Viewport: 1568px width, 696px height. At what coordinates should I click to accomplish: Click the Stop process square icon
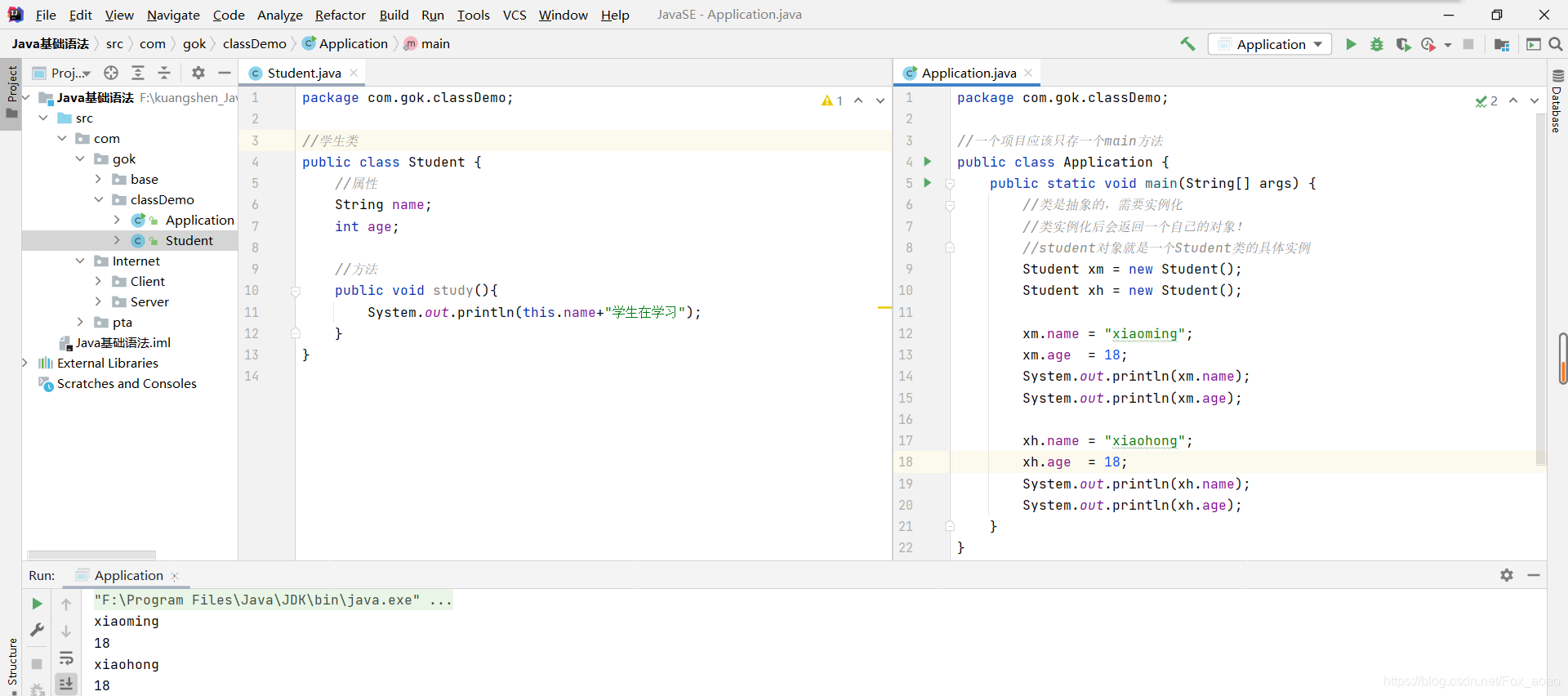[x=1468, y=44]
